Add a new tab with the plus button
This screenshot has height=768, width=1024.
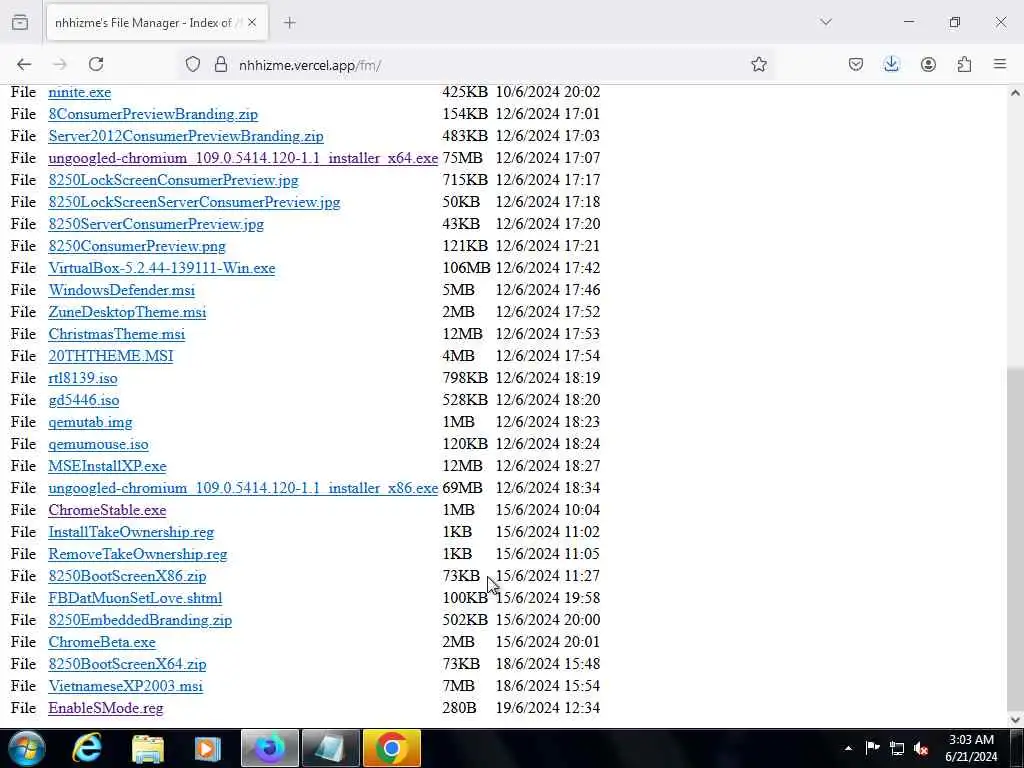click(x=290, y=22)
